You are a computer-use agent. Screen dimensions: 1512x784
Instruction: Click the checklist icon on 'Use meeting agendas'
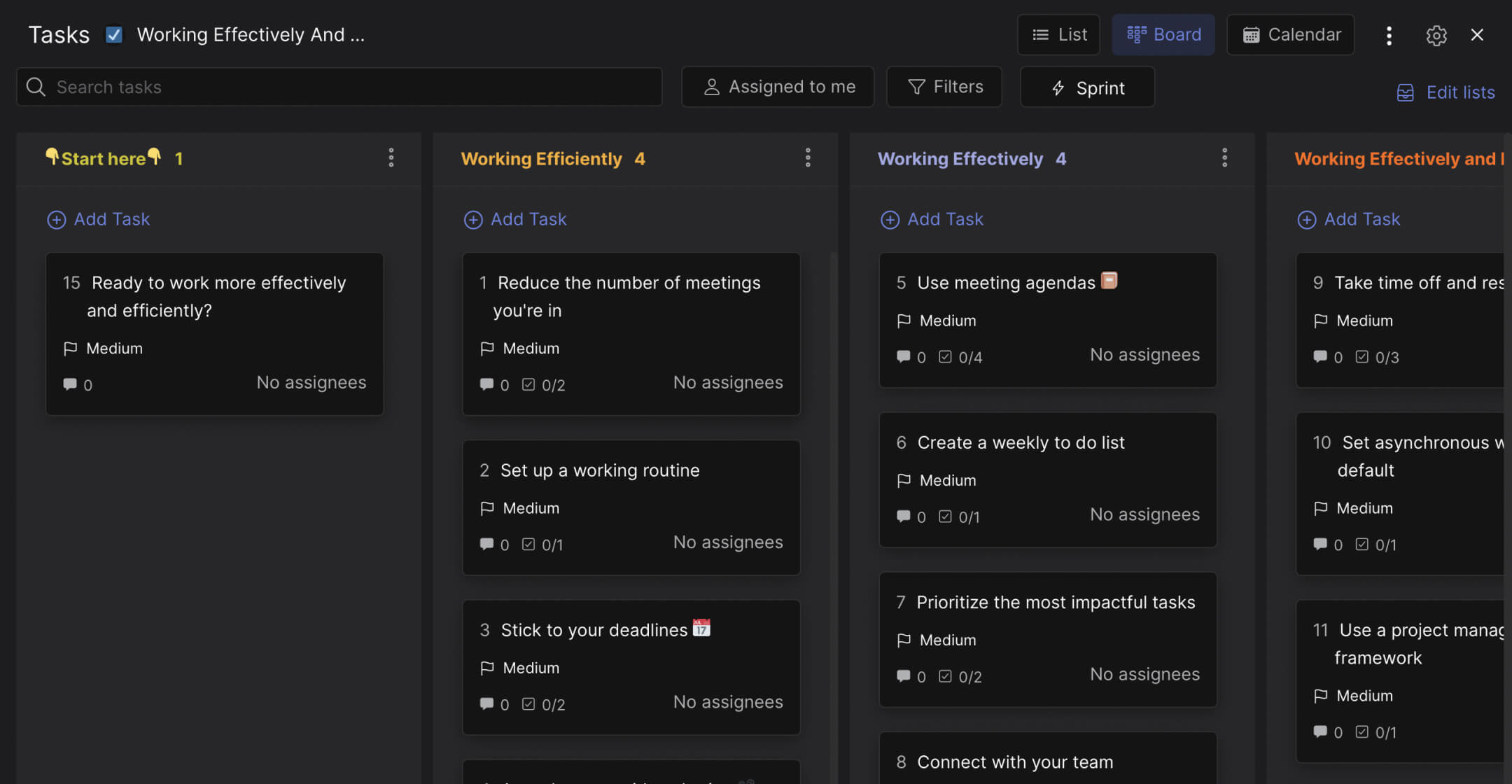(x=946, y=357)
